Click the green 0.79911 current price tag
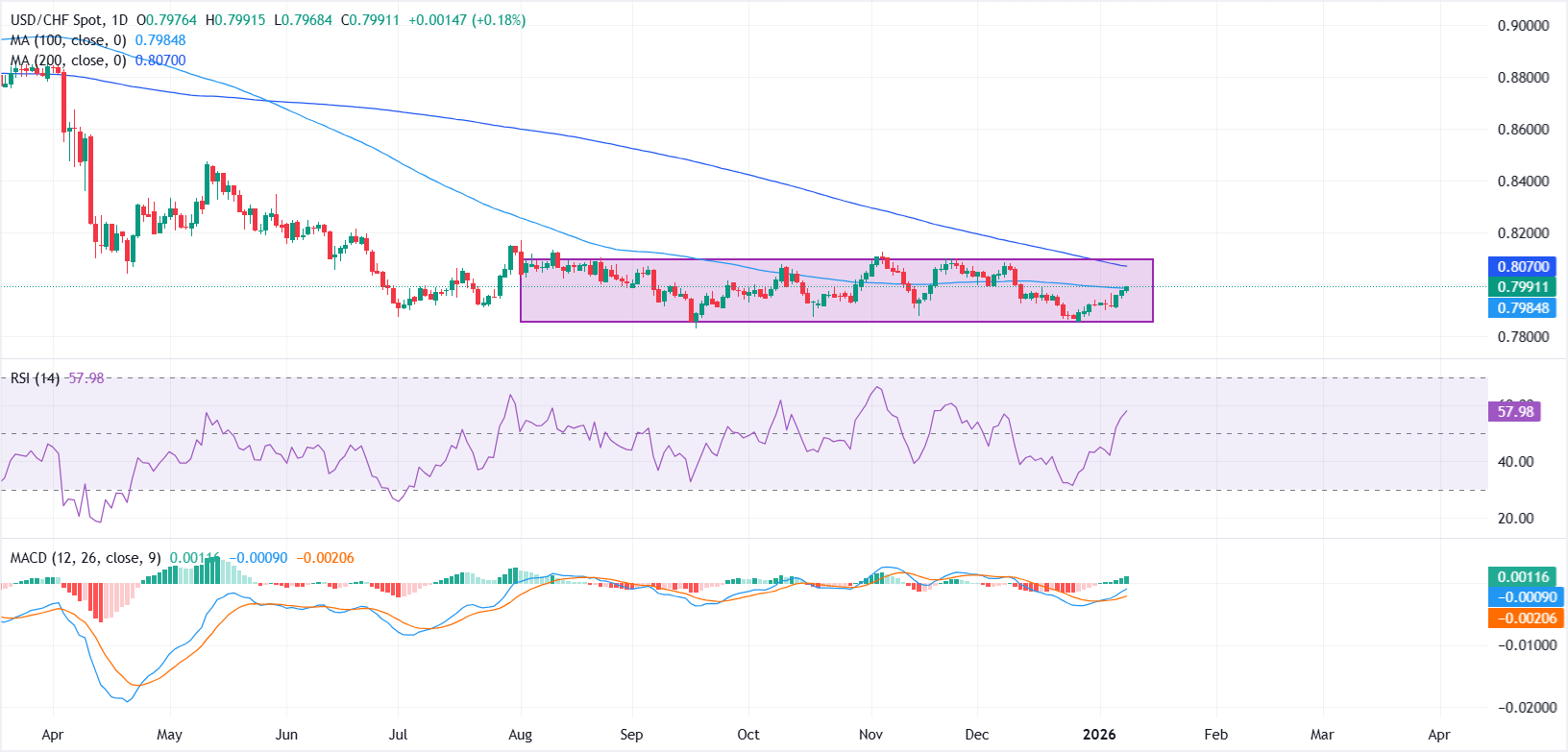 point(1523,287)
